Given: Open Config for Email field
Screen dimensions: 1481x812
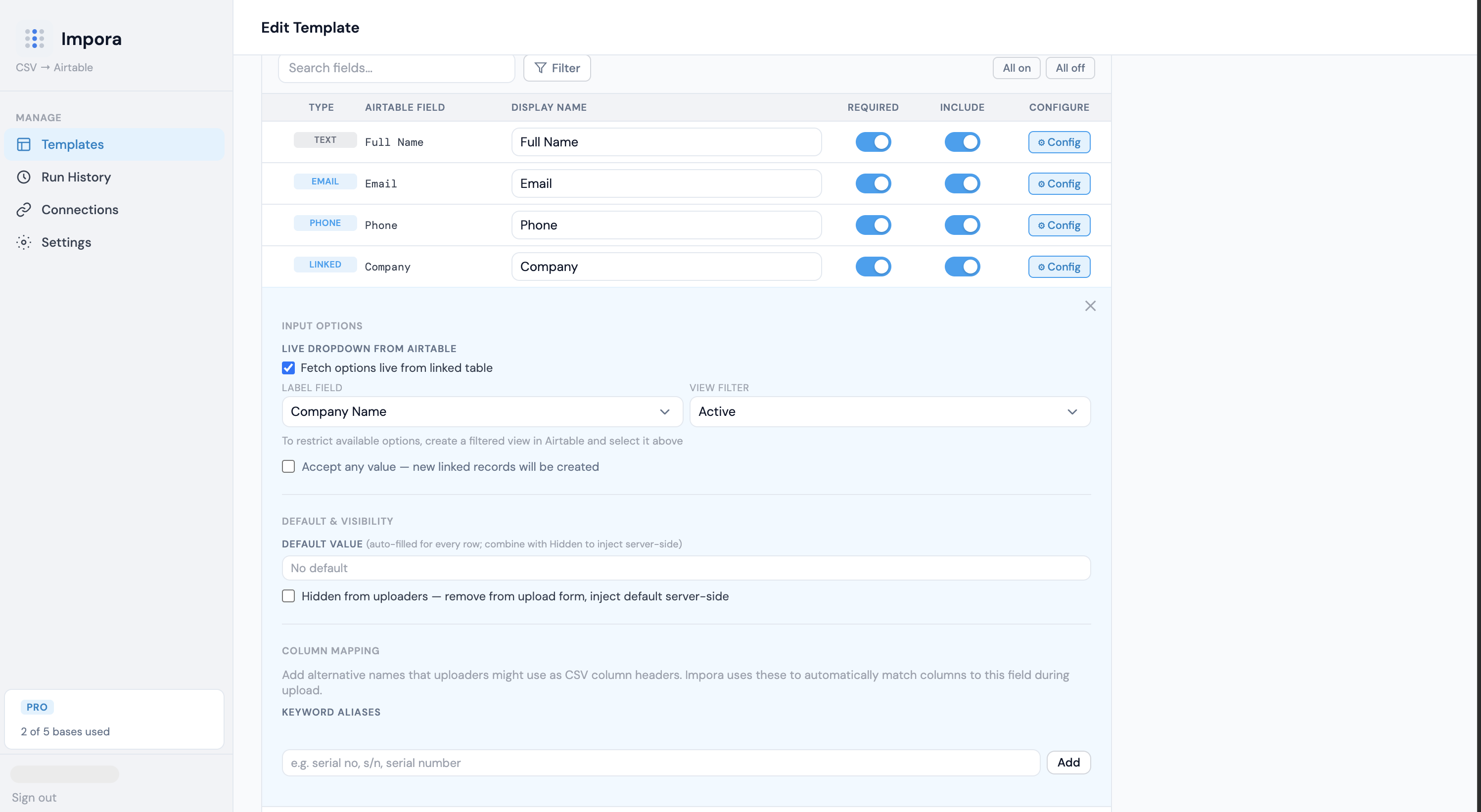Looking at the screenshot, I should pos(1059,183).
